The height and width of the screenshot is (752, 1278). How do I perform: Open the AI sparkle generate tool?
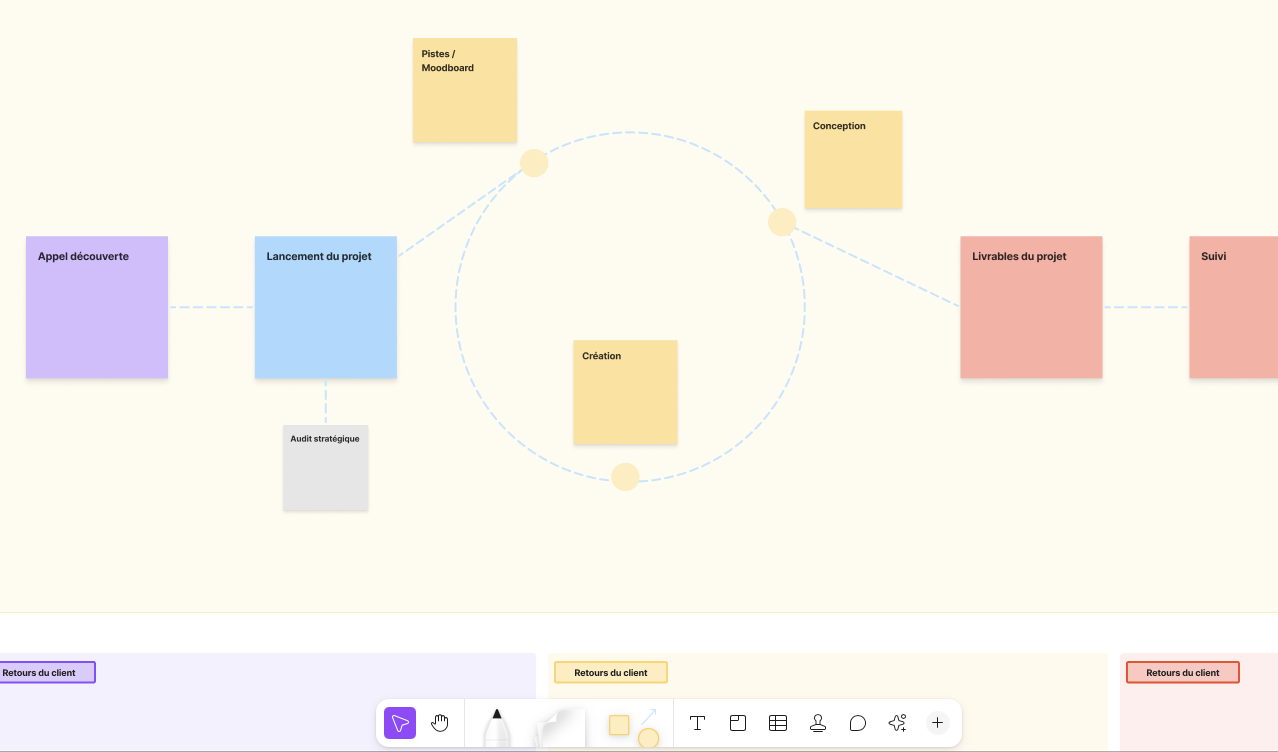pyautogui.click(x=897, y=723)
